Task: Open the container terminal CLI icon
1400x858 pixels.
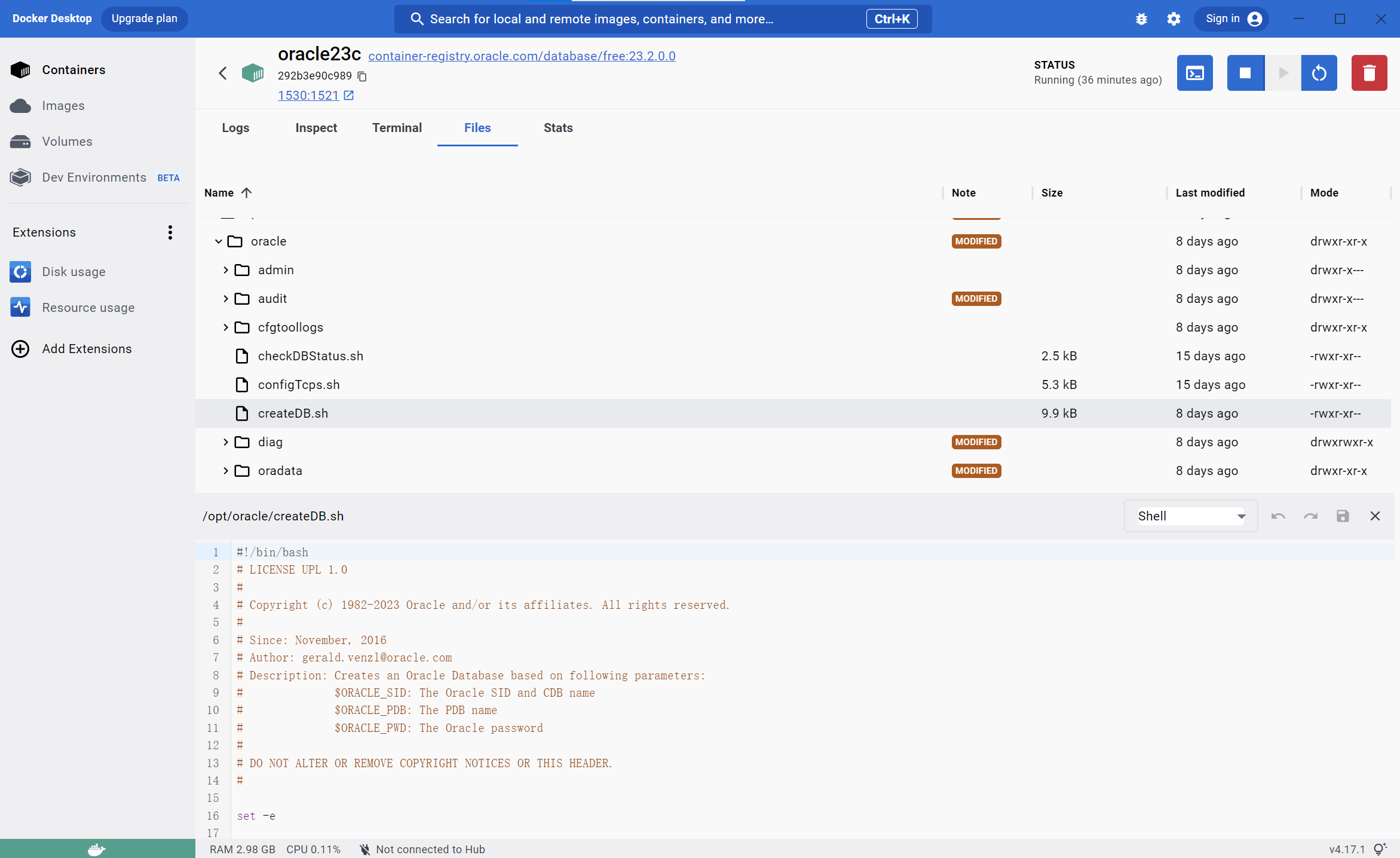Action: click(x=1194, y=73)
